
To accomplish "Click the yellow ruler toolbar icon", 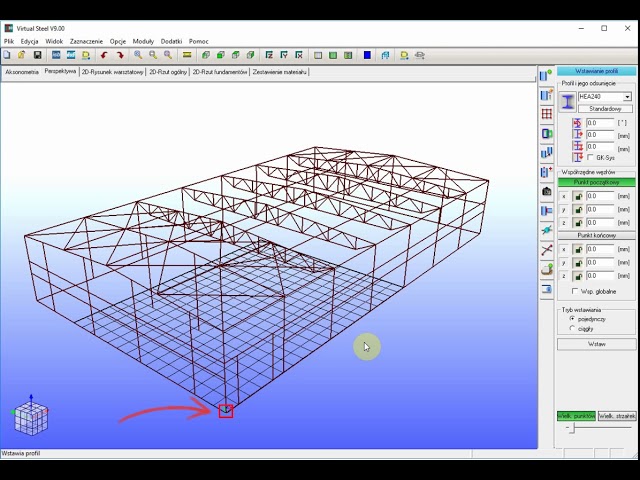I will click(187, 55).
